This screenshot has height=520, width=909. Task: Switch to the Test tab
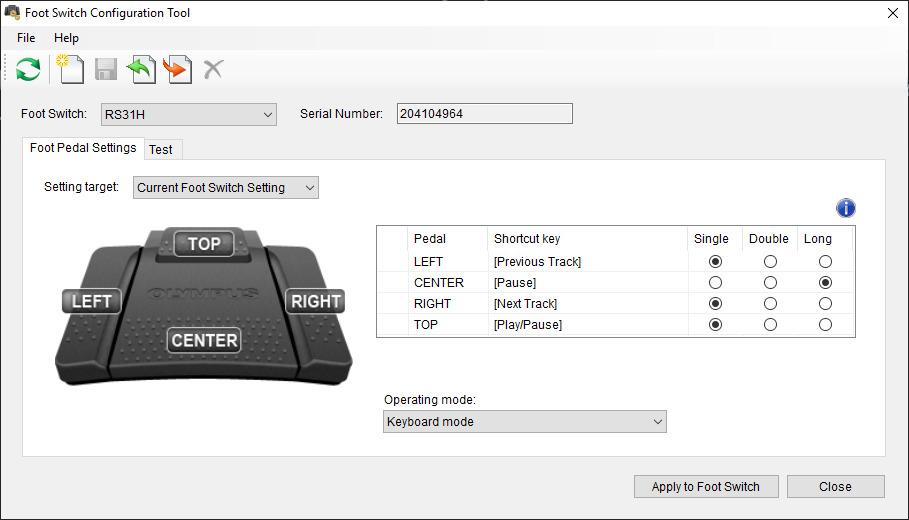click(x=160, y=149)
